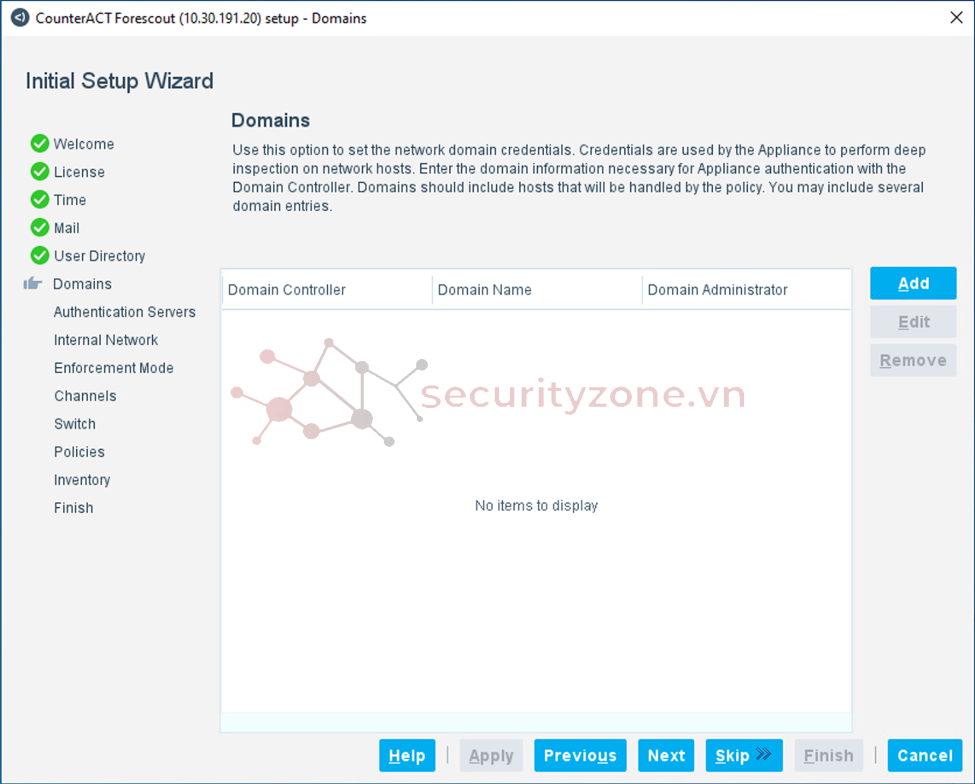Click the disabled Edit button
The height and width of the screenshot is (784, 975).
(913, 322)
